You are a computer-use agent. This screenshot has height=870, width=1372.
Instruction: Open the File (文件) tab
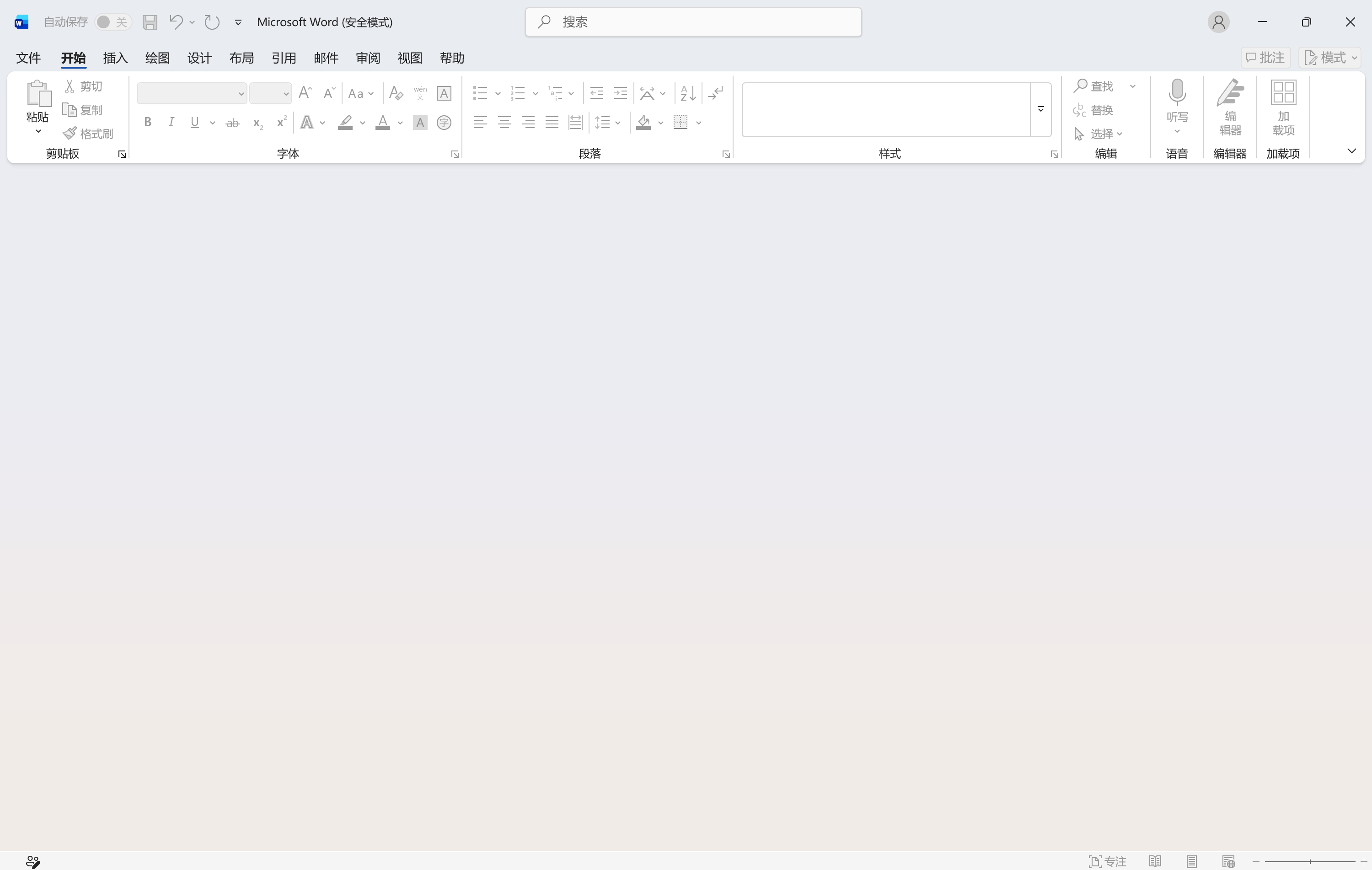point(28,58)
